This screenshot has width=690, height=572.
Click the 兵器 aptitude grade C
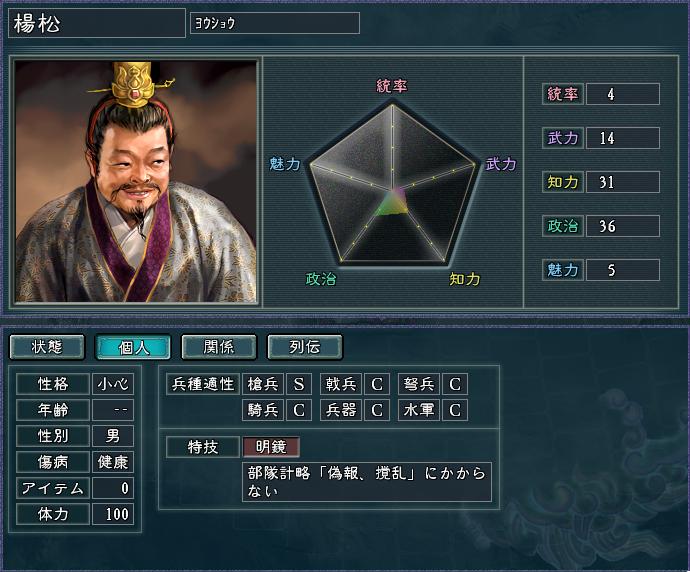[x=377, y=410]
